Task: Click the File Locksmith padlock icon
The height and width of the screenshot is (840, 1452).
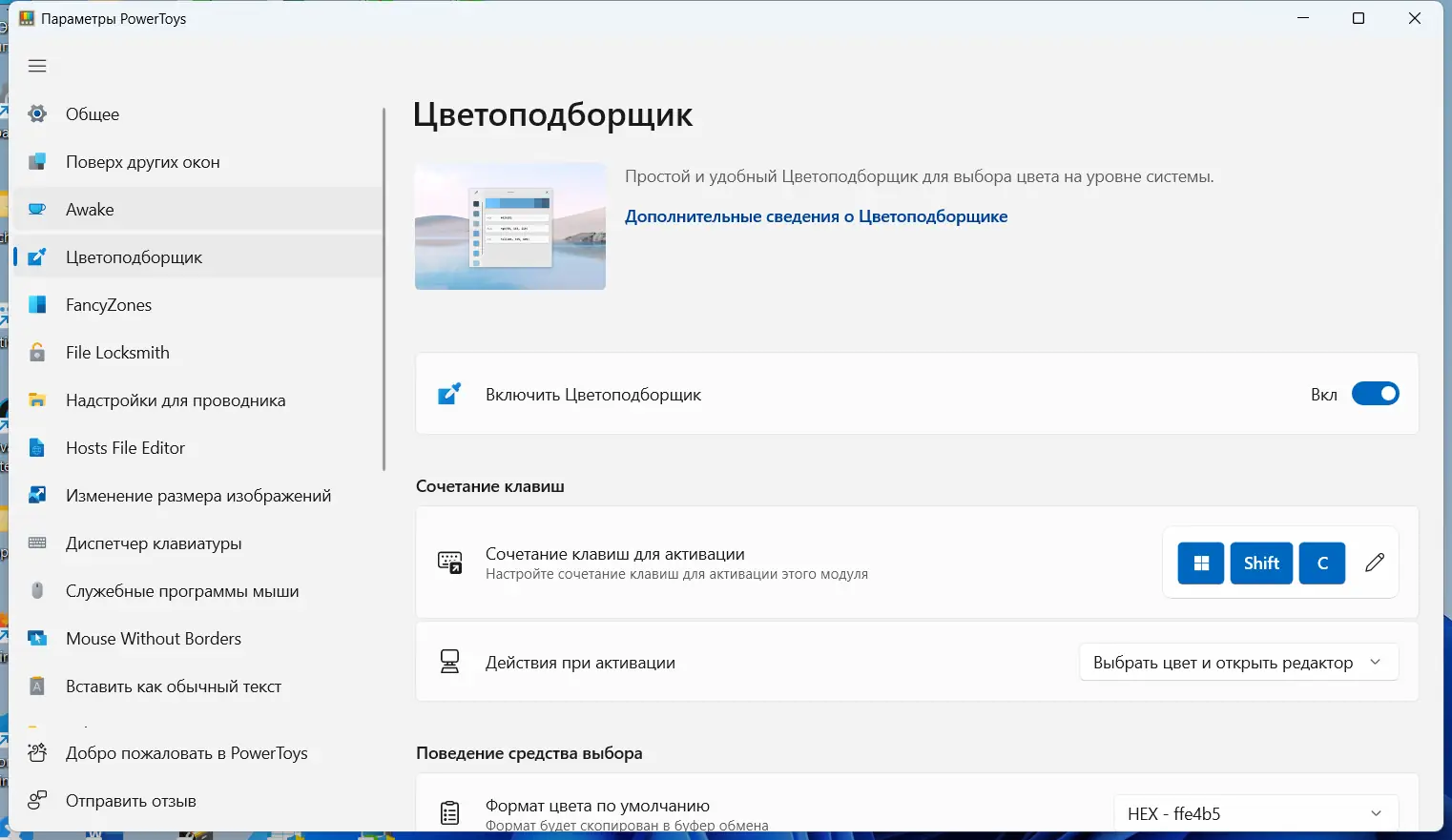Action: (37, 353)
